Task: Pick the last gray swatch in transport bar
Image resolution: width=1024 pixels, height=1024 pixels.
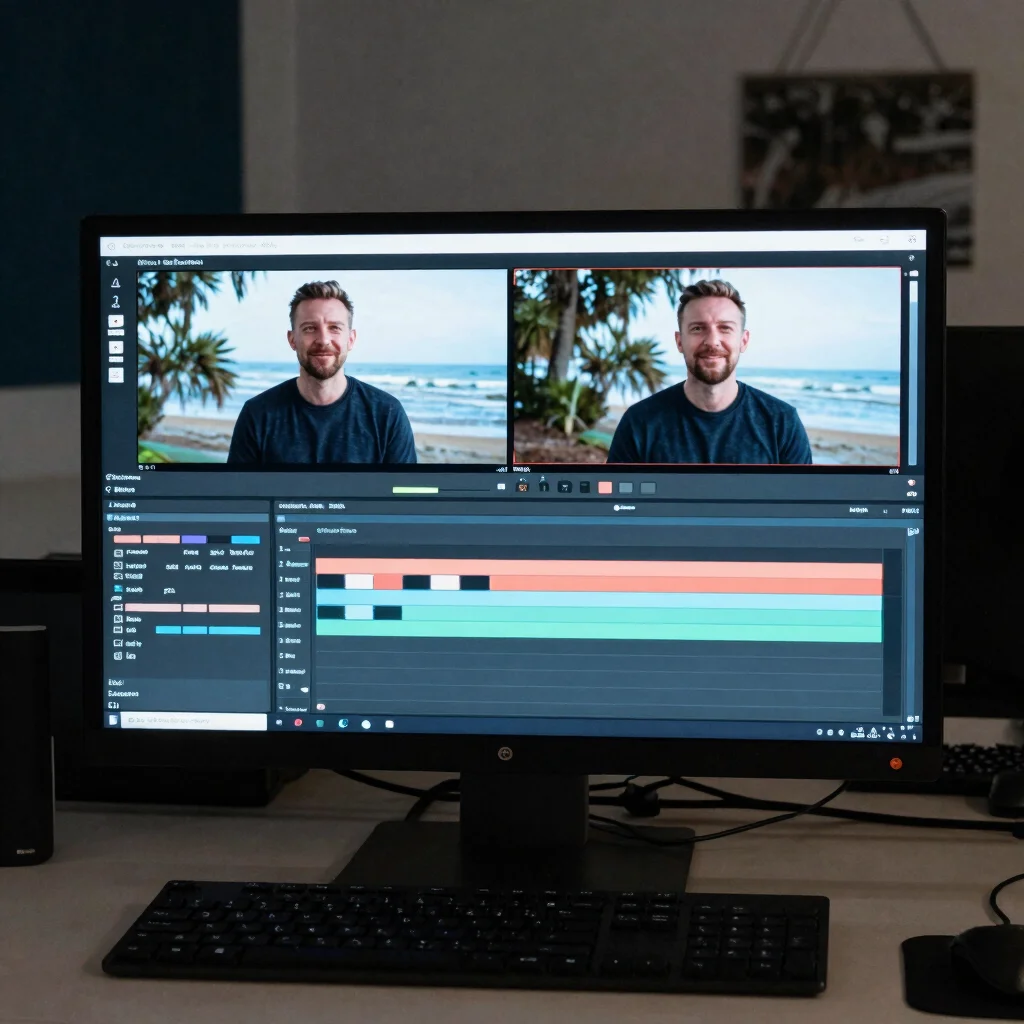Action: click(x=648, y=488)
